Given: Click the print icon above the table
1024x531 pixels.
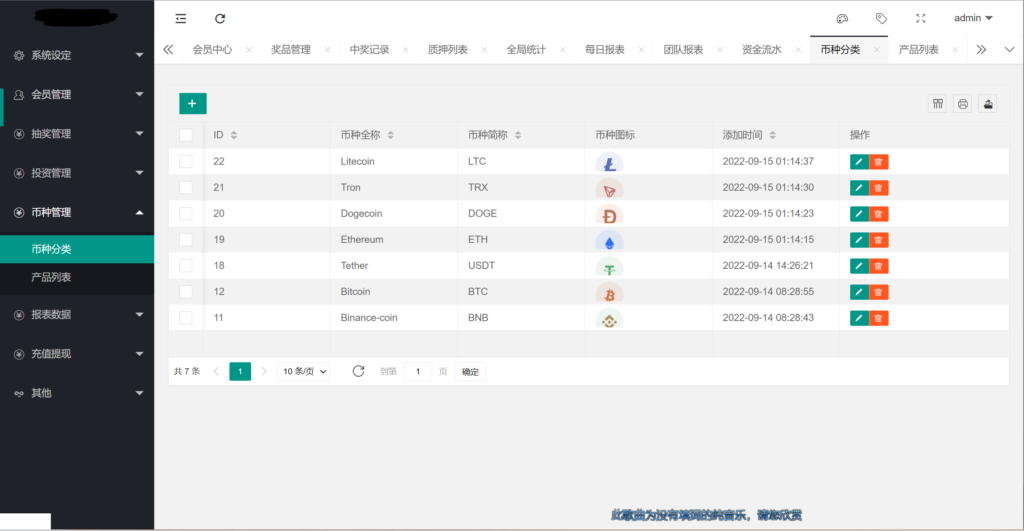Looking at the screenshot, I should coord(962,104).
